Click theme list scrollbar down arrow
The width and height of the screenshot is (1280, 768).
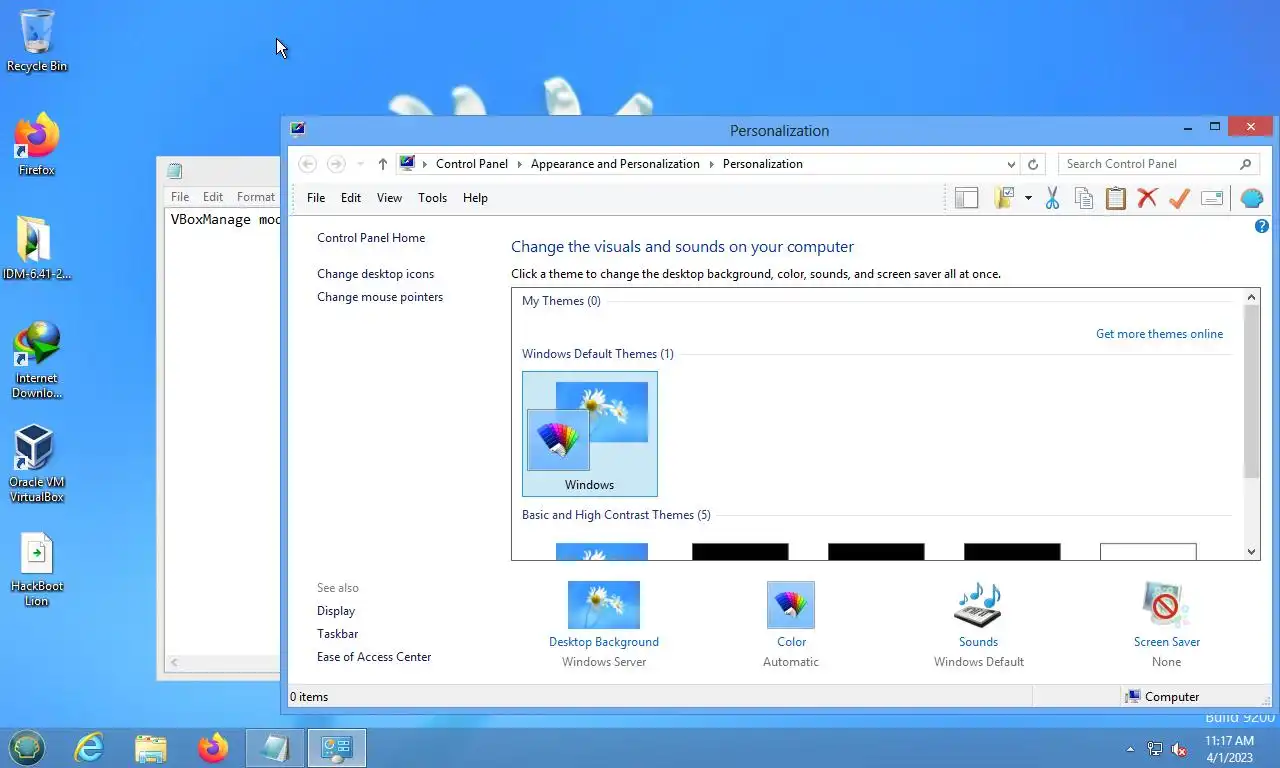[x=1252, y=551]
